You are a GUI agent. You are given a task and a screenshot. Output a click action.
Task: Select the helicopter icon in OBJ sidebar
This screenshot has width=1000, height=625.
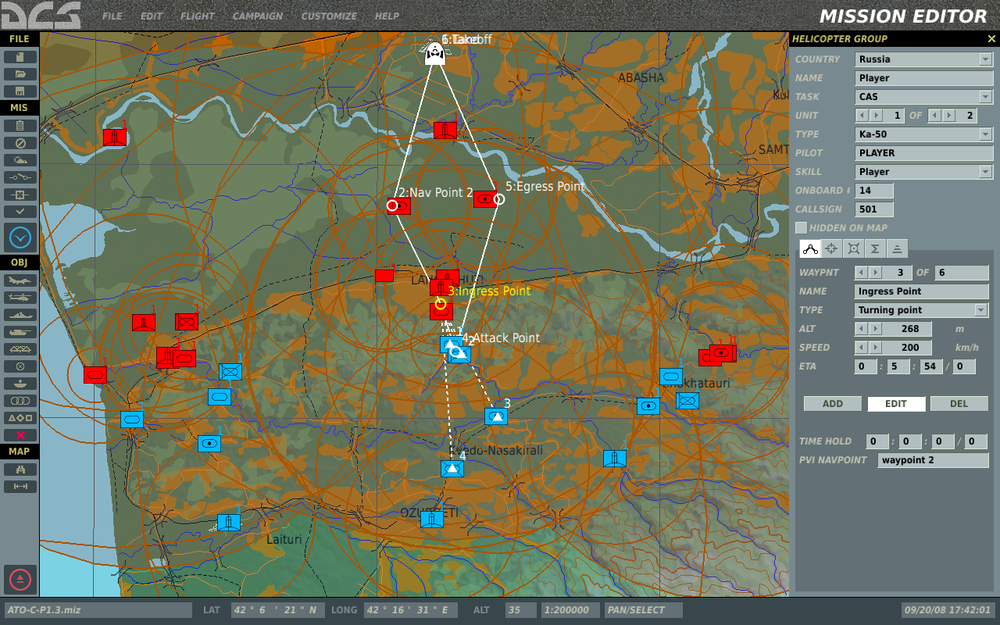[x=22, y=299]
